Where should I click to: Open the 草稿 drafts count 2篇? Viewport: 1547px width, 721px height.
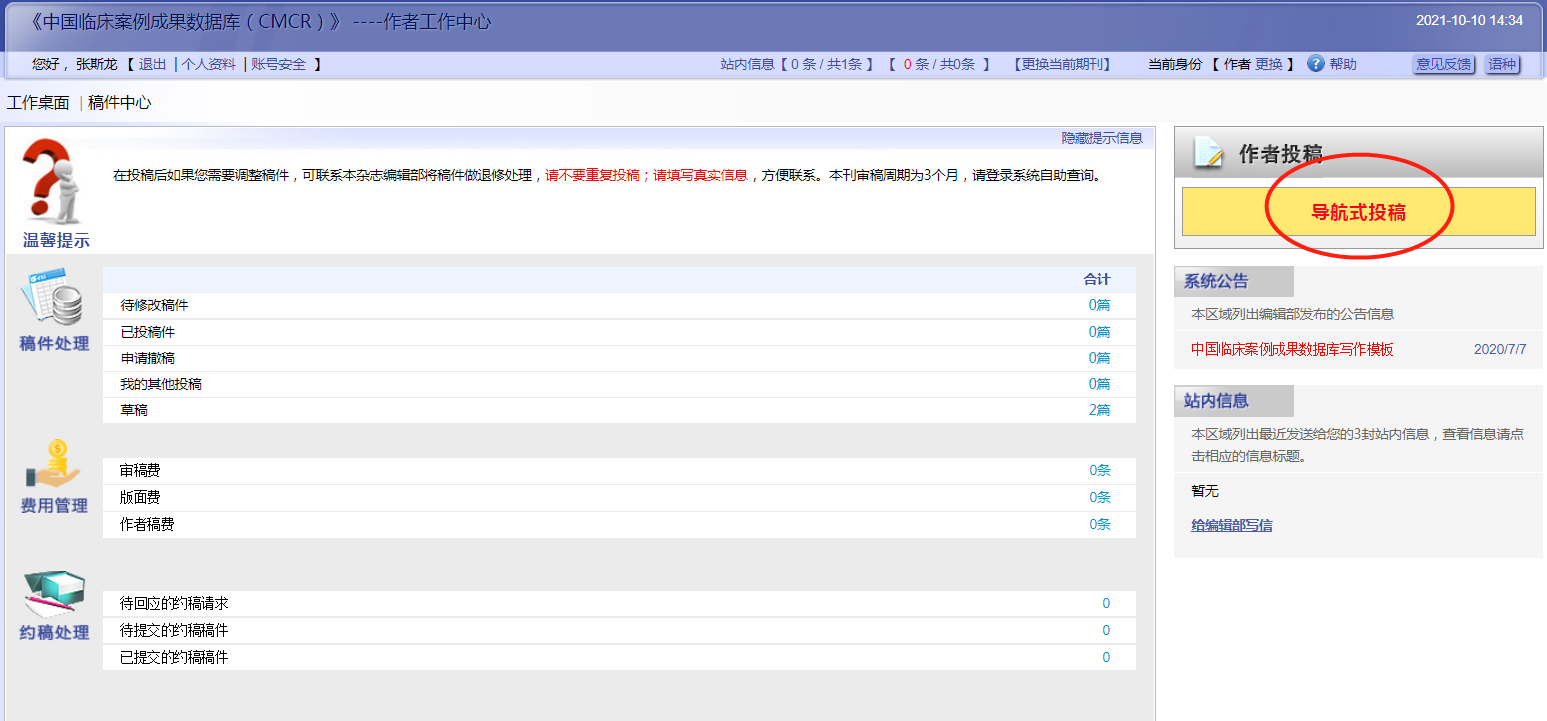[x=1099, y=410]
